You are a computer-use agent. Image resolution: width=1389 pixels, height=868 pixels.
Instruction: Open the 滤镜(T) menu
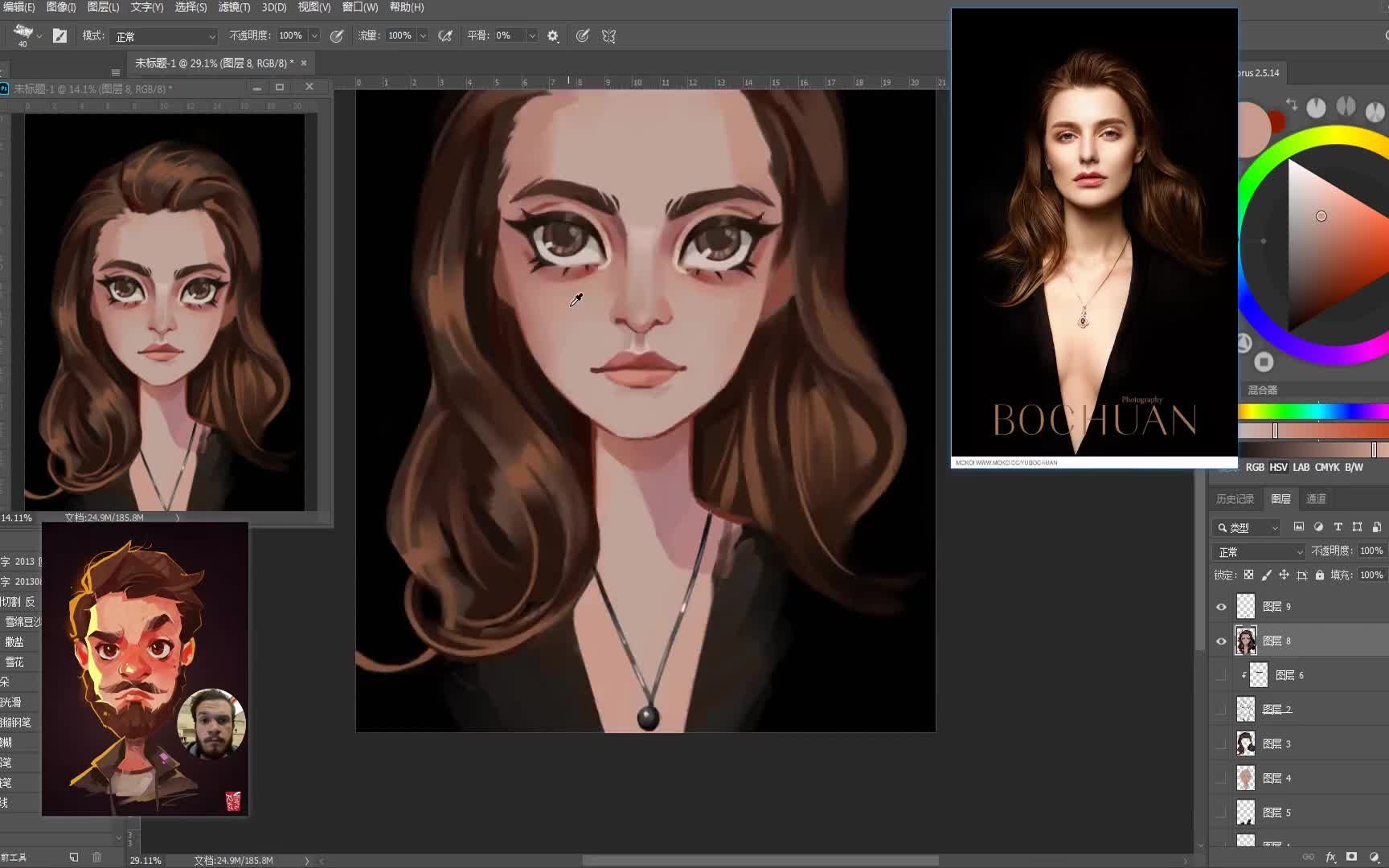coord(235,7)
